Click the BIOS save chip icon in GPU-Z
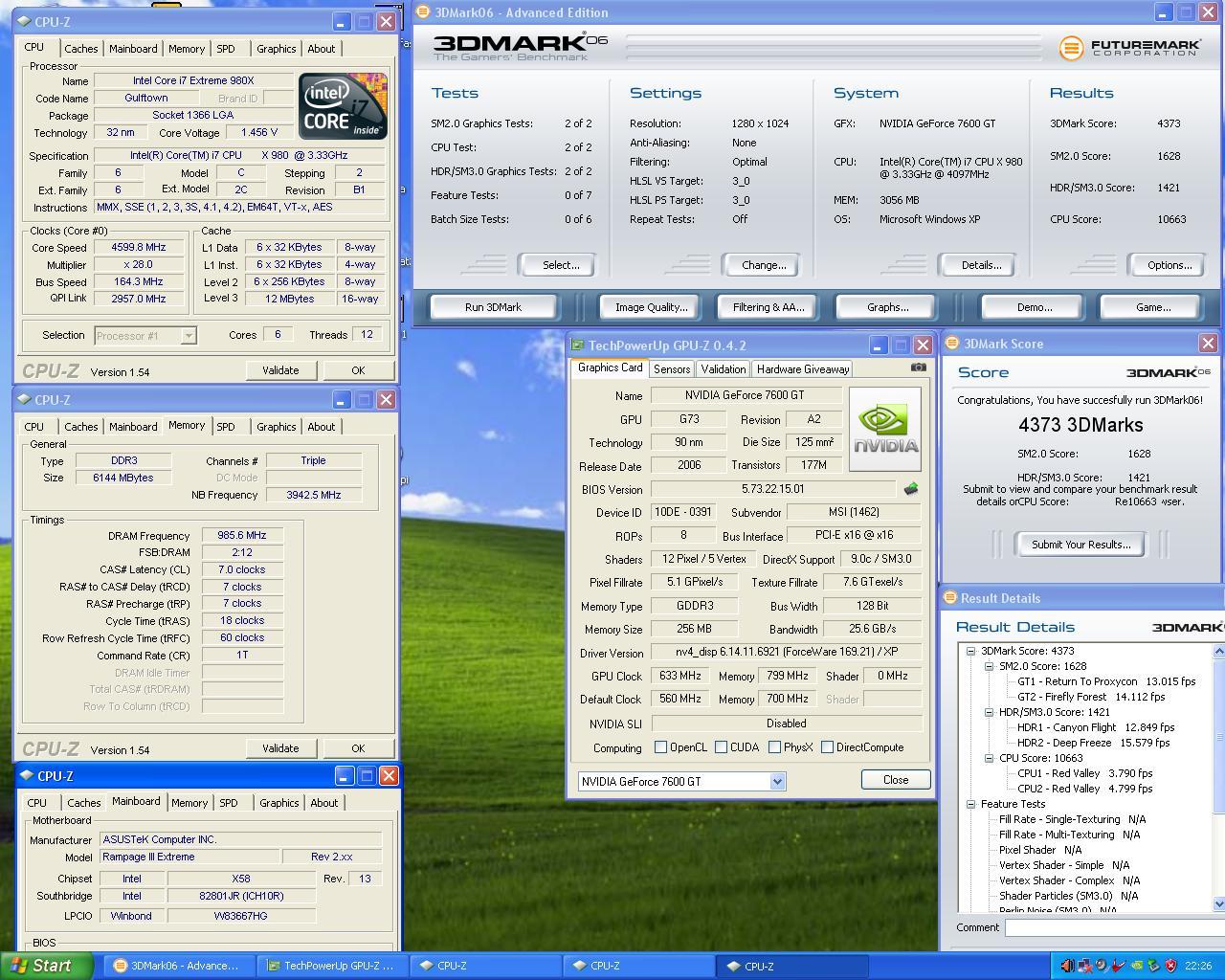The height and width of the screenshot is (980, 1225). click(910, 489)
